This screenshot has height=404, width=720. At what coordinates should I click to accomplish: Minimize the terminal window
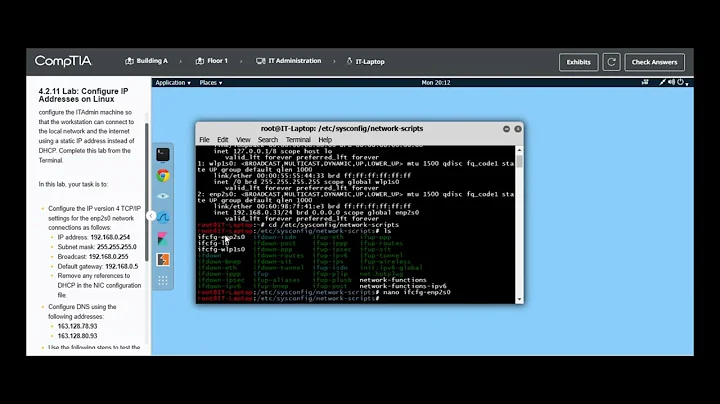[506, 129]
